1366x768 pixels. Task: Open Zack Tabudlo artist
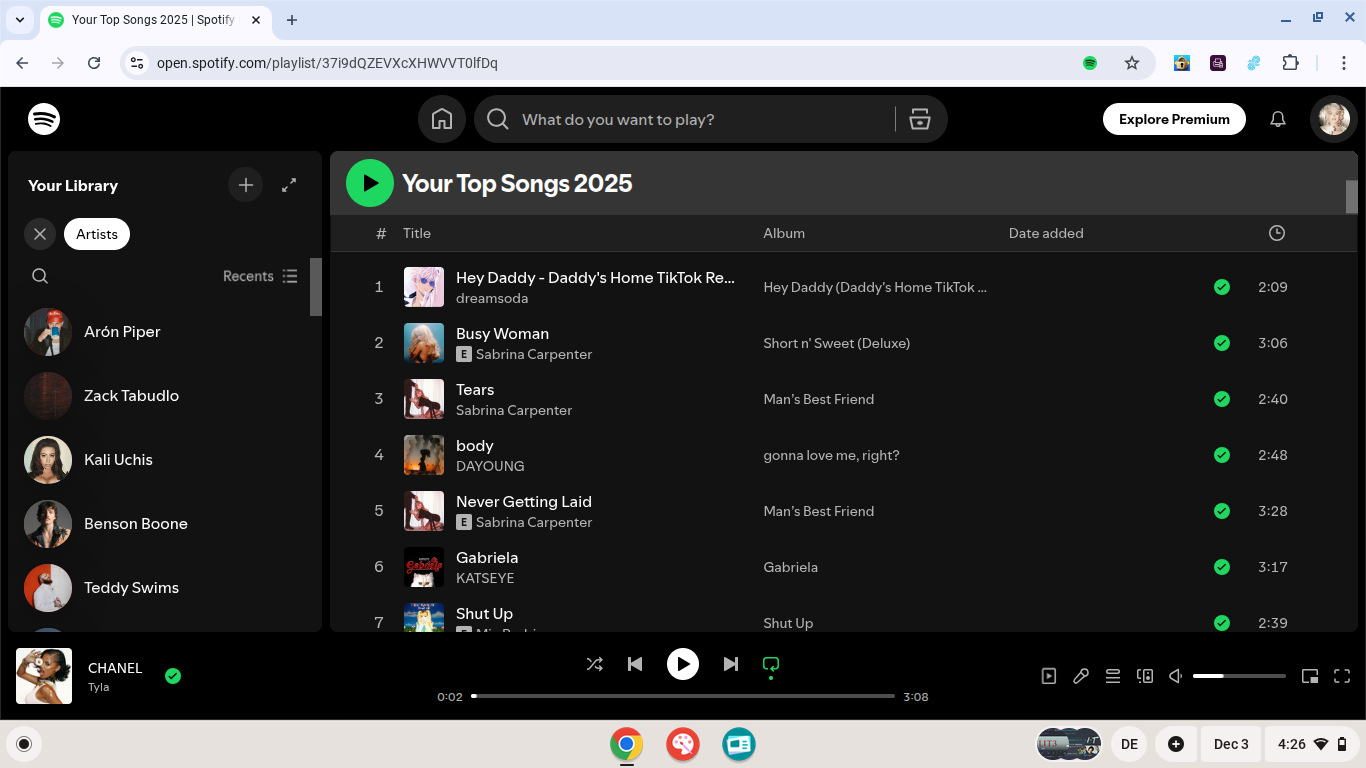tap(165, 396)
